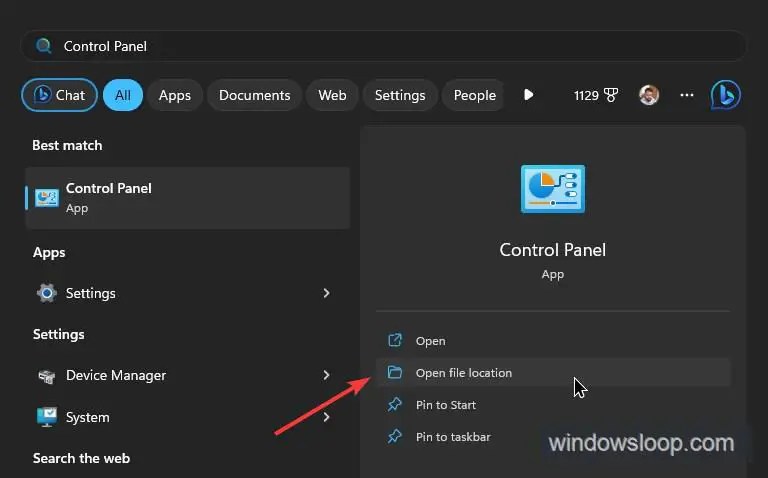The height and width of the screenshot is (478, 768).
Task: Open the Bing Chat filter button
Action: pos(59,95)
